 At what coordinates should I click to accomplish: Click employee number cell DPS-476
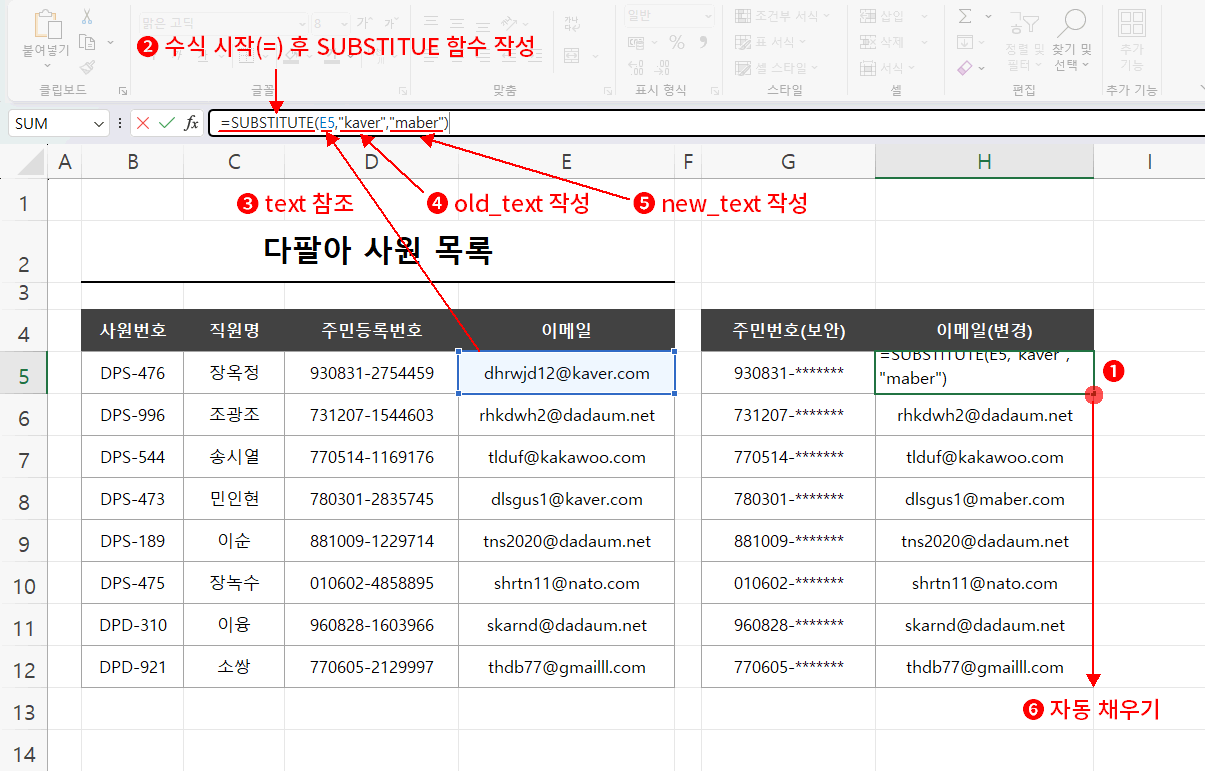coord(132,373)
